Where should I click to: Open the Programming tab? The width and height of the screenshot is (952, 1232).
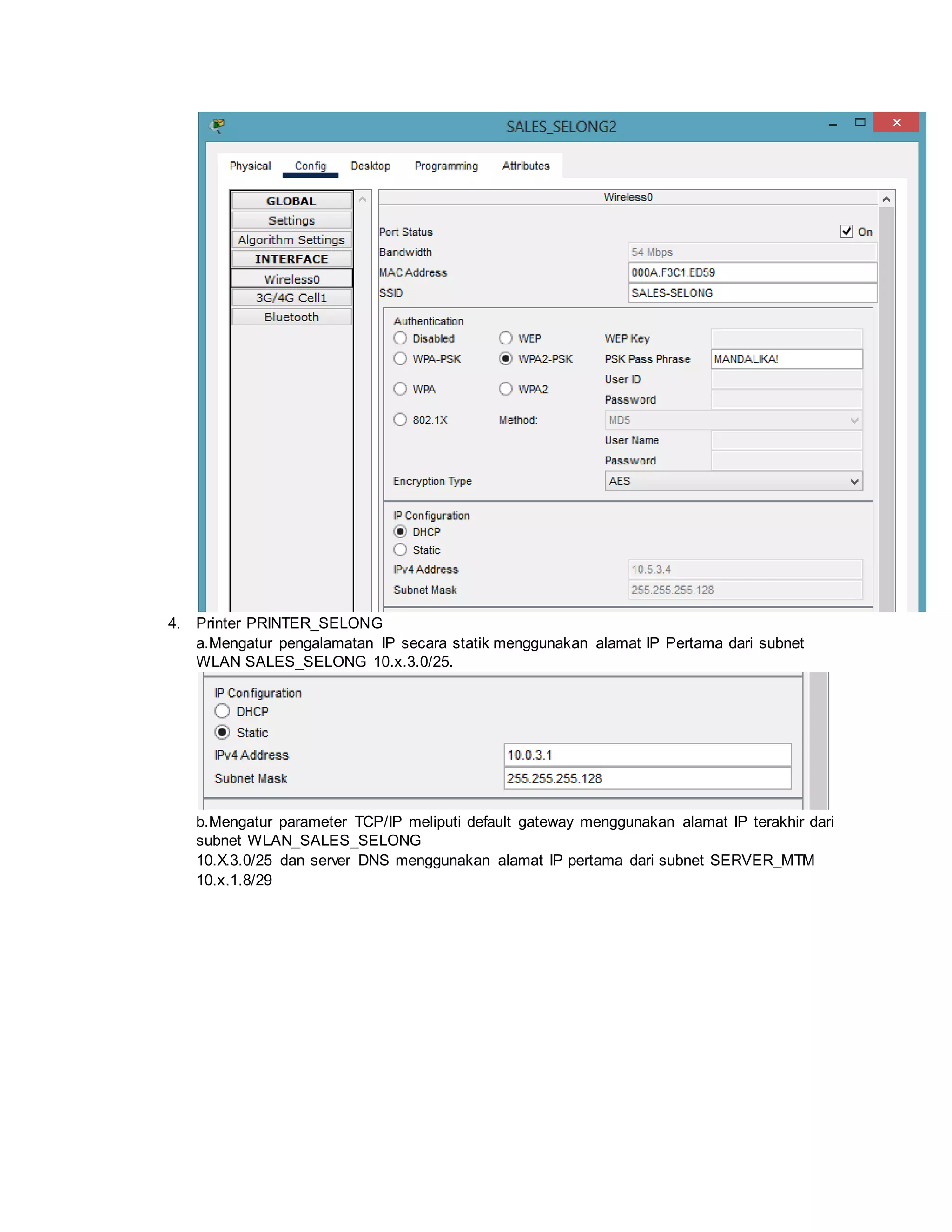click(x=446, y=166)
